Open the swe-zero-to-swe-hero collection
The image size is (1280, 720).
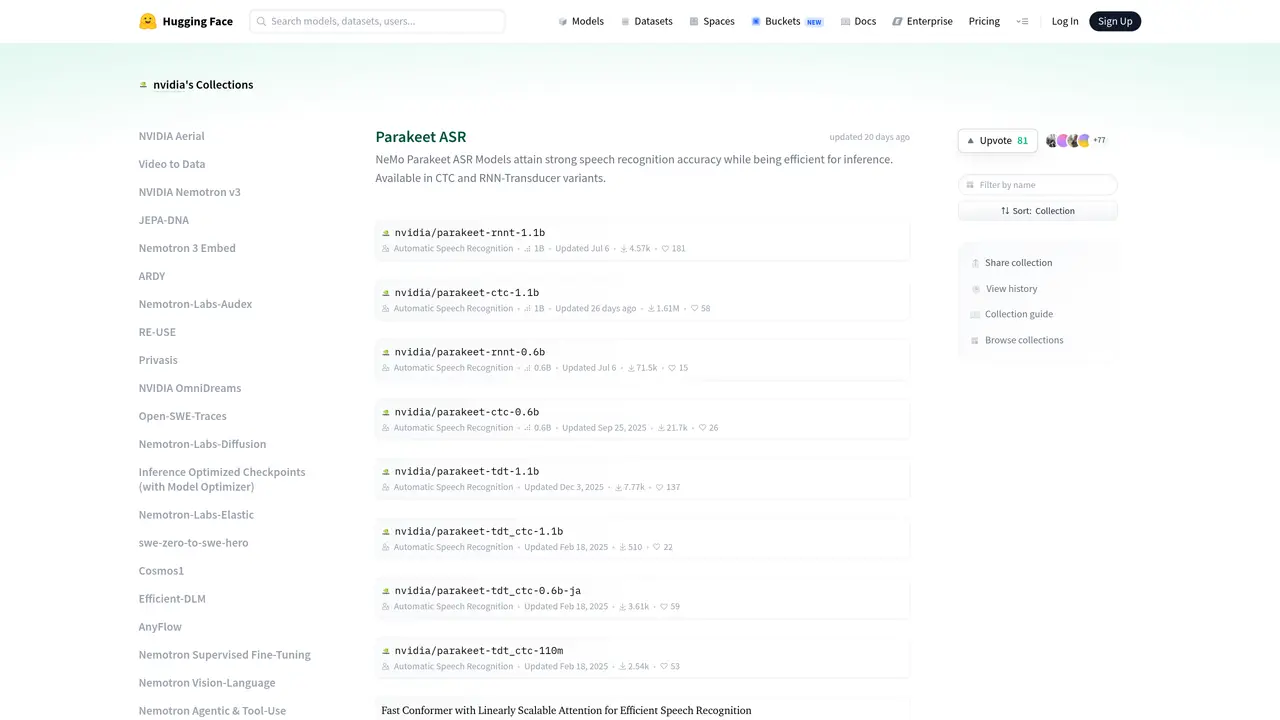pos(194,543)
